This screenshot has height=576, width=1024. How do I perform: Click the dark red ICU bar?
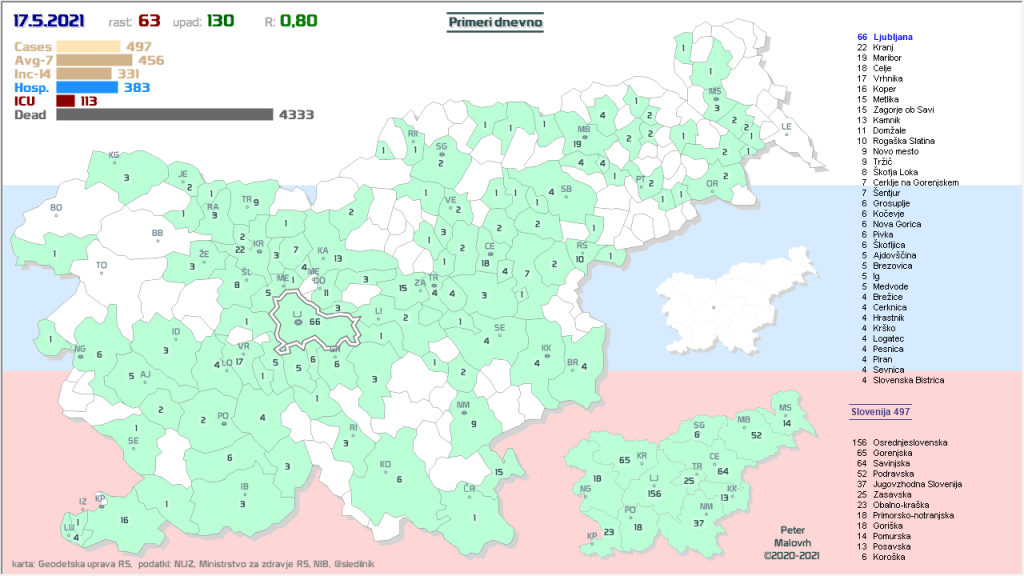coord(66,101)
